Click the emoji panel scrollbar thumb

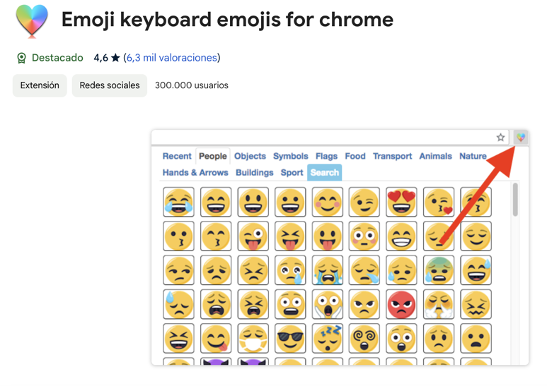pos(515,199)
